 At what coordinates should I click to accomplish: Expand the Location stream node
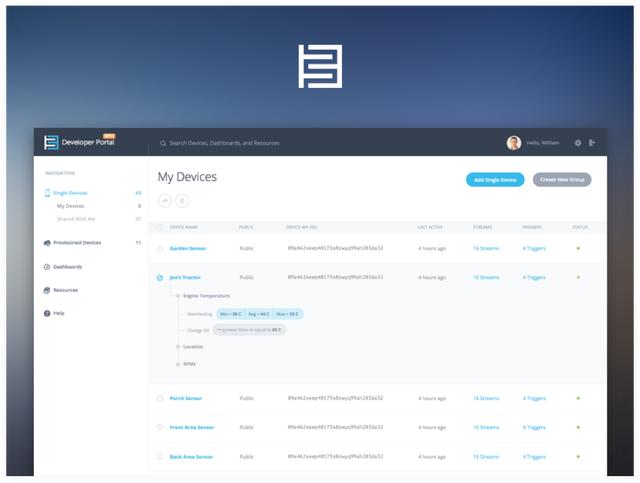coord(177,346)
